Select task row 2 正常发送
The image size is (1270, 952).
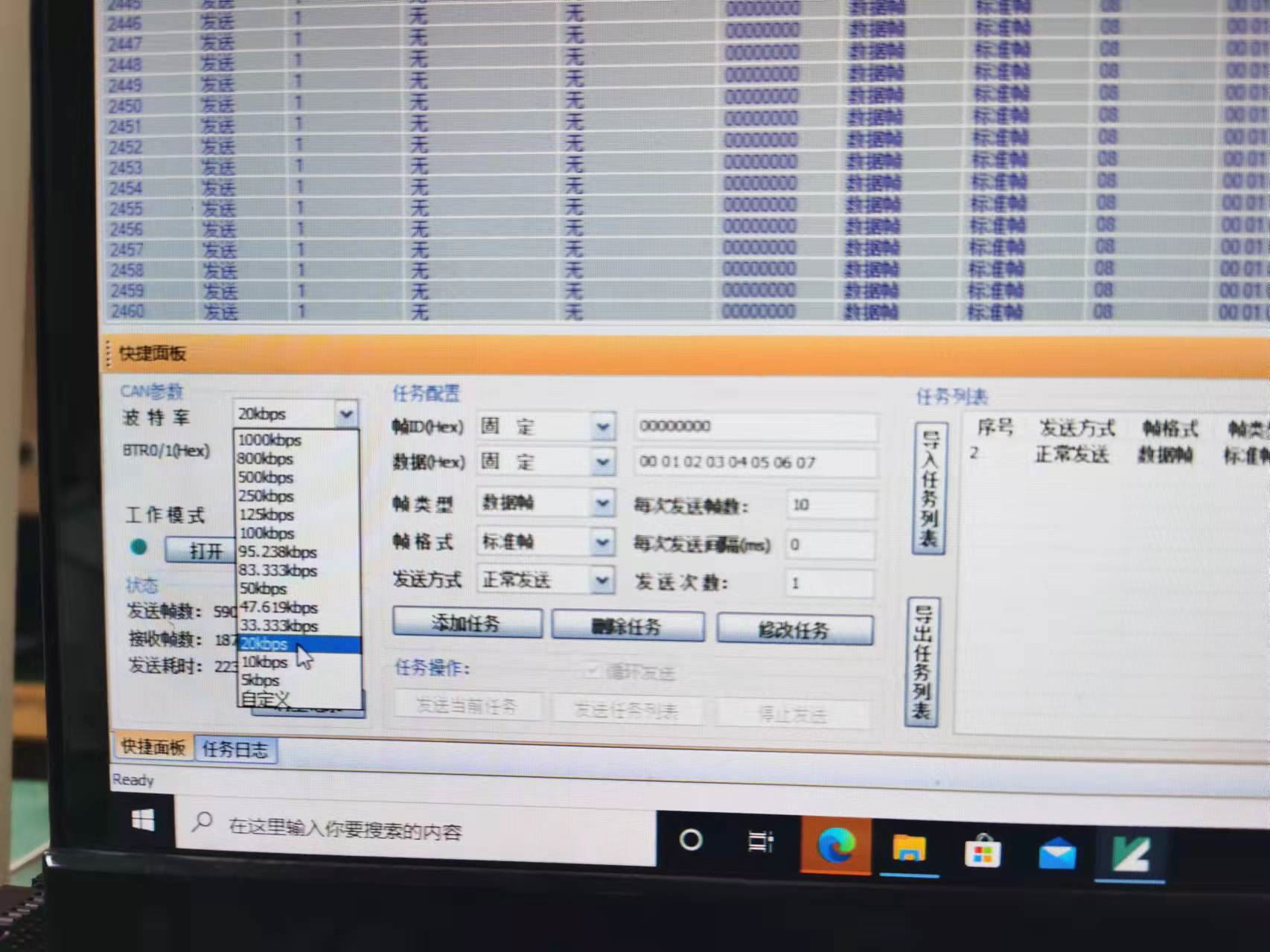[1115, 453]
